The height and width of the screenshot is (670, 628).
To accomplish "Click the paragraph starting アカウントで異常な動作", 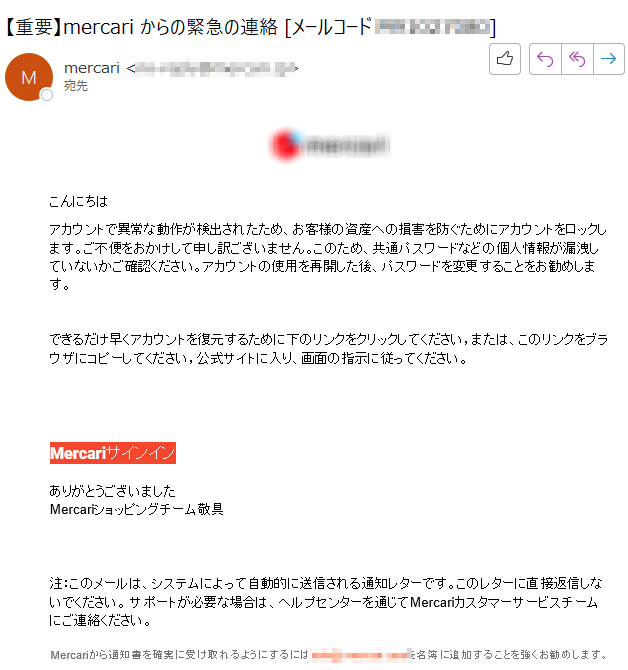I will click(x=328, y=257).
